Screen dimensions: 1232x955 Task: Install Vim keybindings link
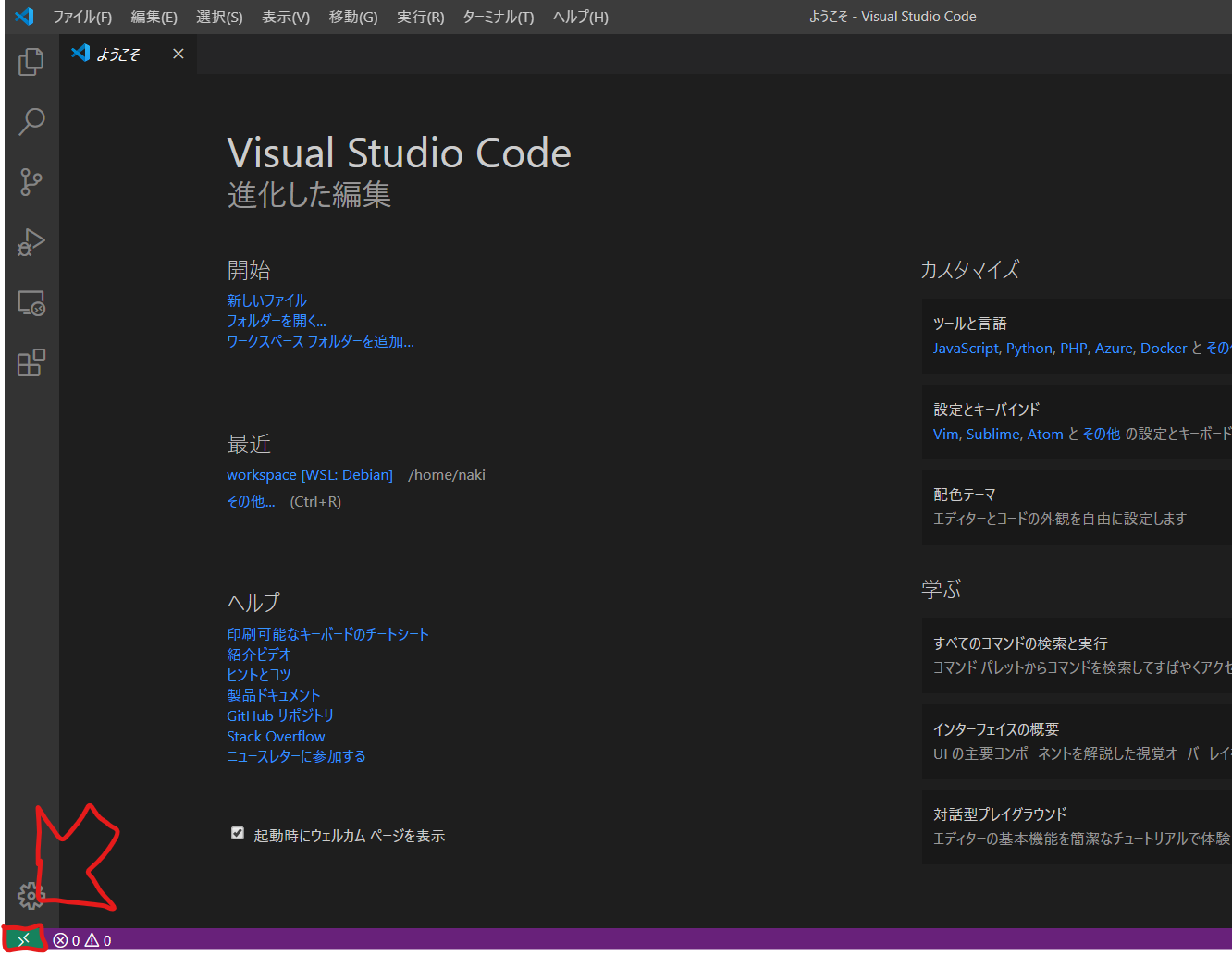946,435
